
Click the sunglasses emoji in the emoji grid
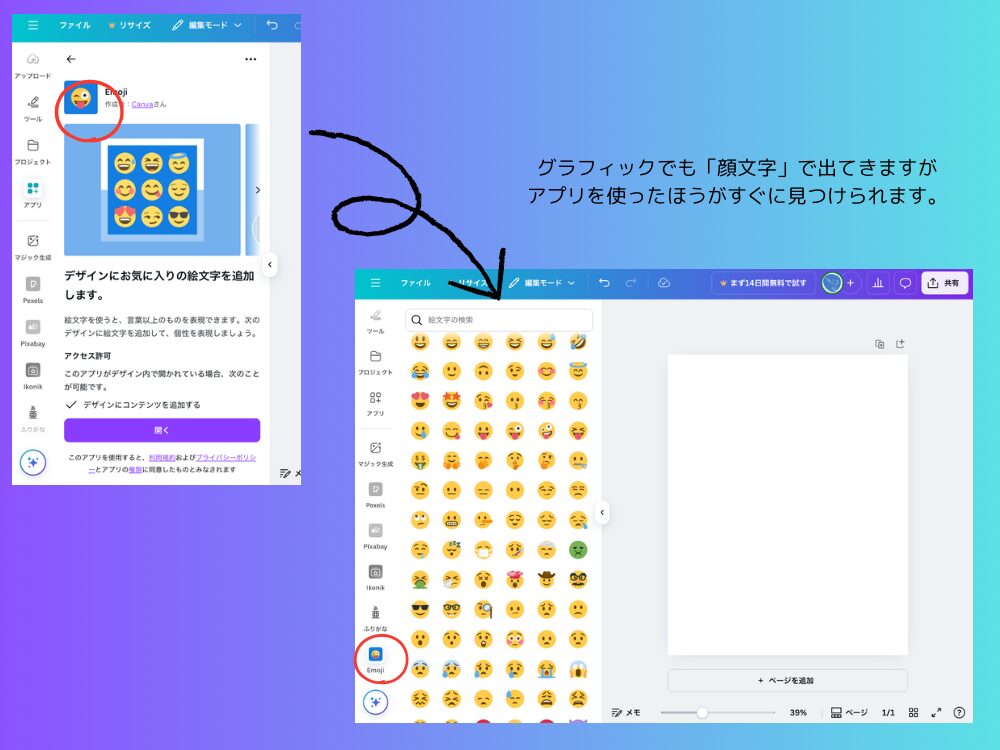419,609
